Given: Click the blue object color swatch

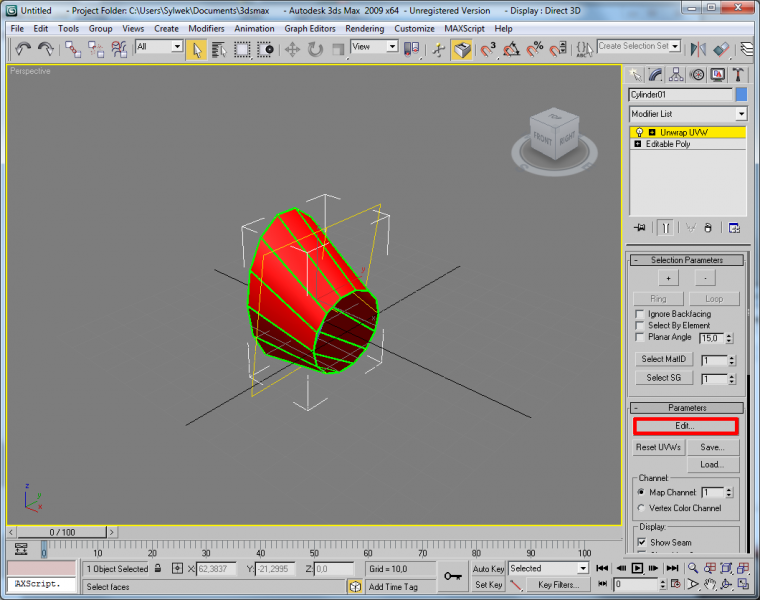Looking at the screenshot, I should coord(741,95).
